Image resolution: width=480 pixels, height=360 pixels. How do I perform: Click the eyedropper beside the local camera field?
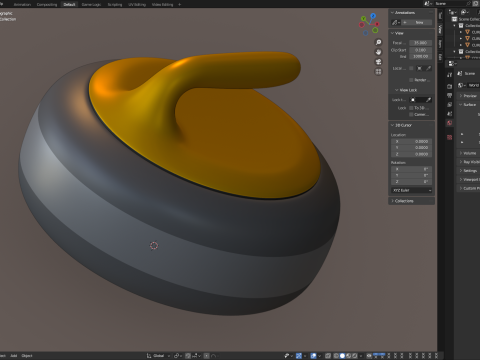pyautogui.click(x=429, y=68)
